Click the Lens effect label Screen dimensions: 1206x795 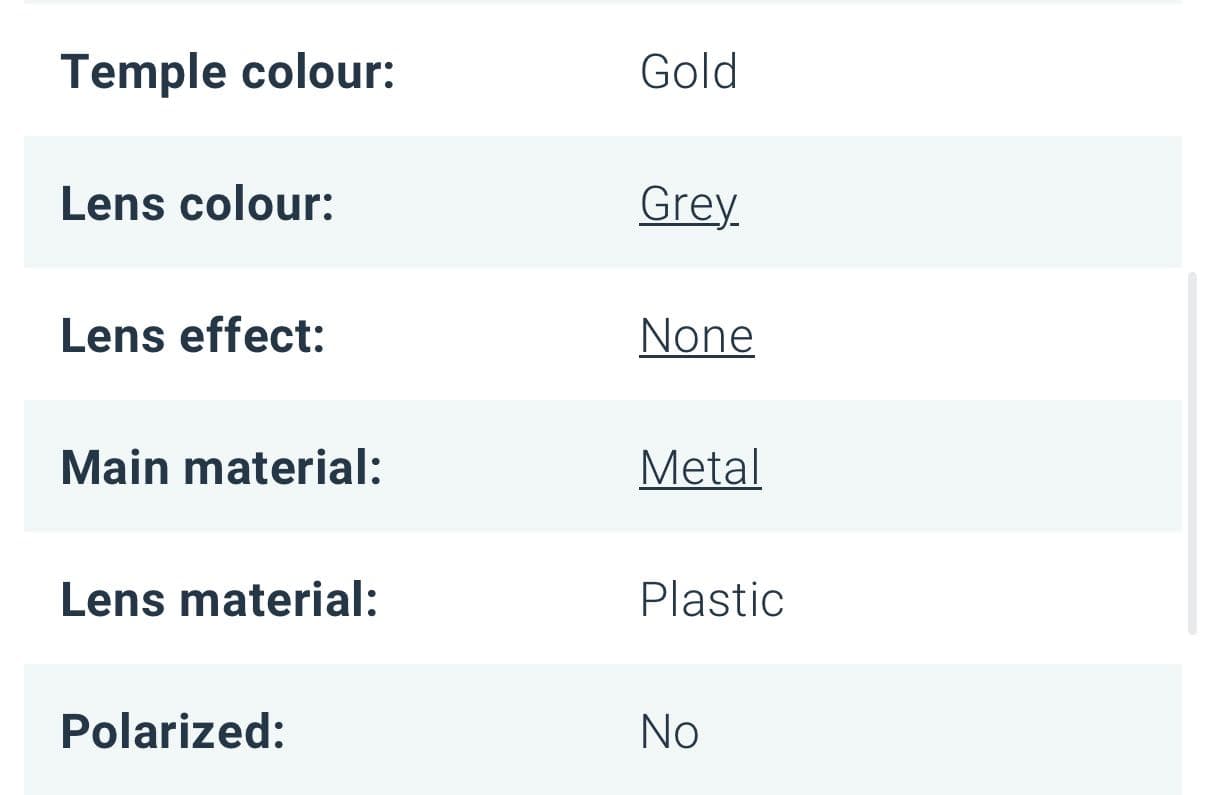coord(193,336)
